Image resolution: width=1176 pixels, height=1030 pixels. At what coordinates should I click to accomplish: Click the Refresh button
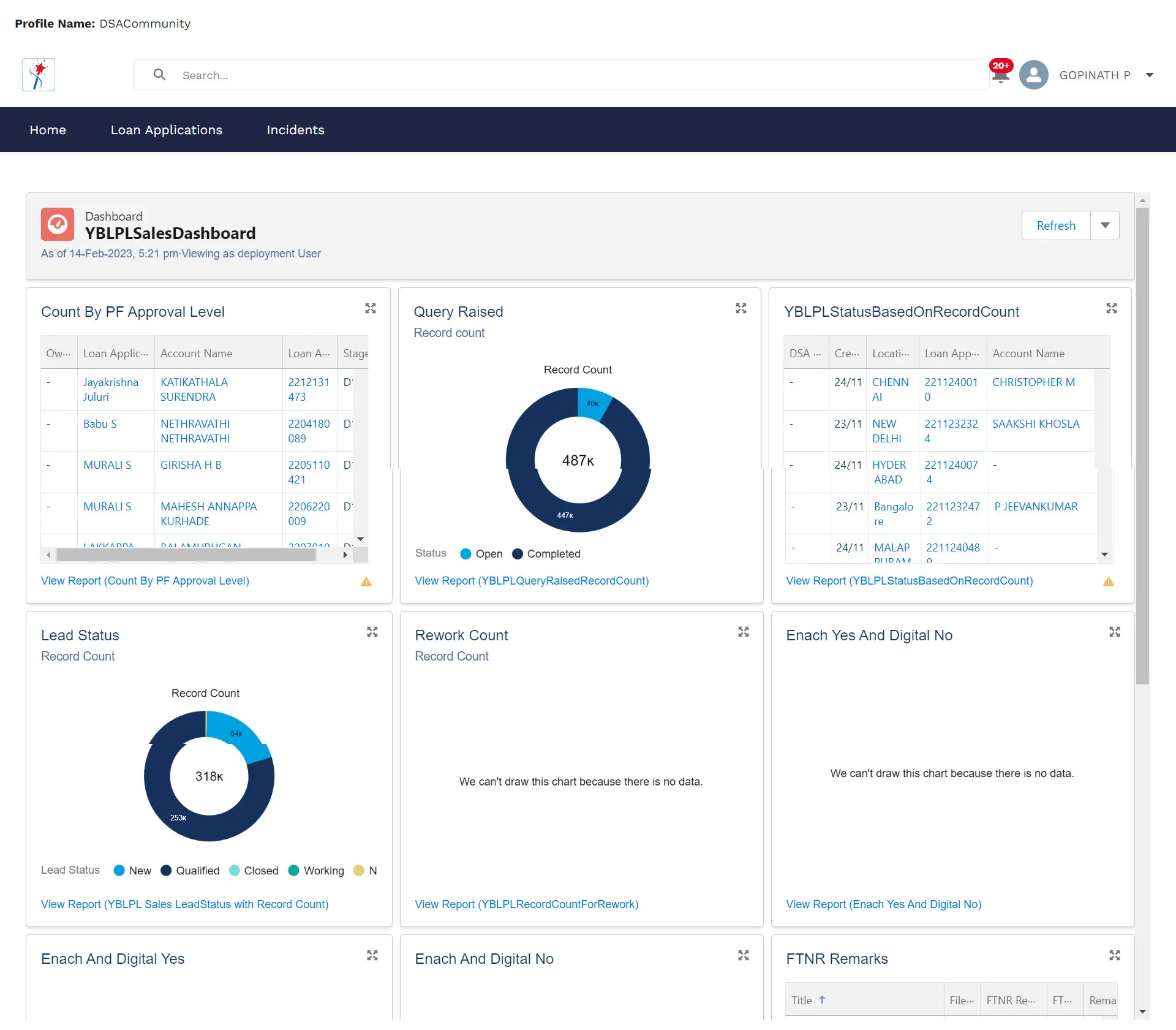[1056, 225]
